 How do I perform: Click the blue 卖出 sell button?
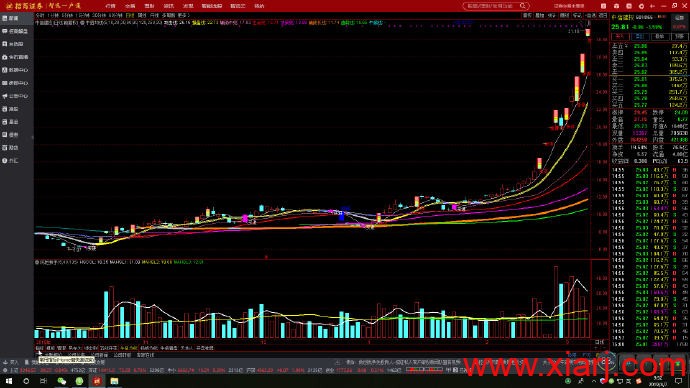pos(640,36)
